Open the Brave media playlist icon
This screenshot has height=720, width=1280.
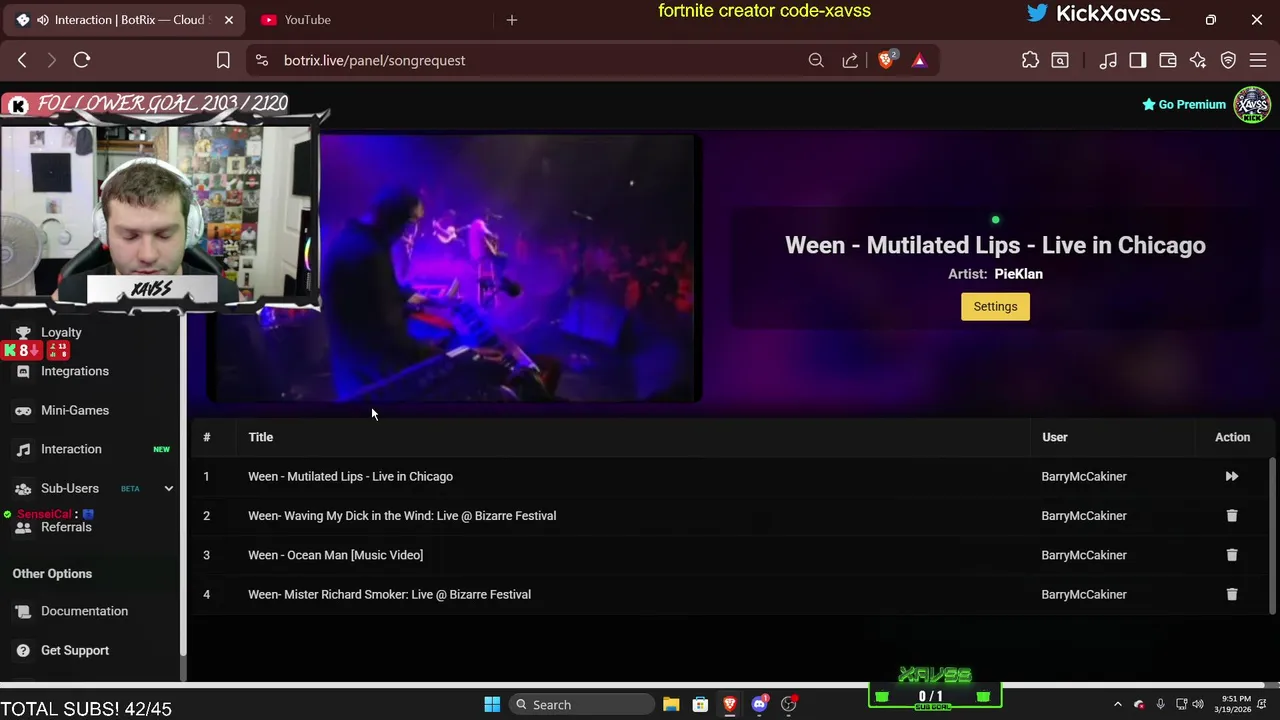pos(1108,61)
